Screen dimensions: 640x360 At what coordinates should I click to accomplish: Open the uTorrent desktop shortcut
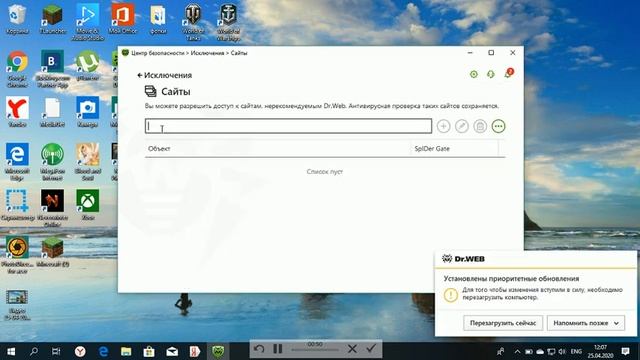87,65
